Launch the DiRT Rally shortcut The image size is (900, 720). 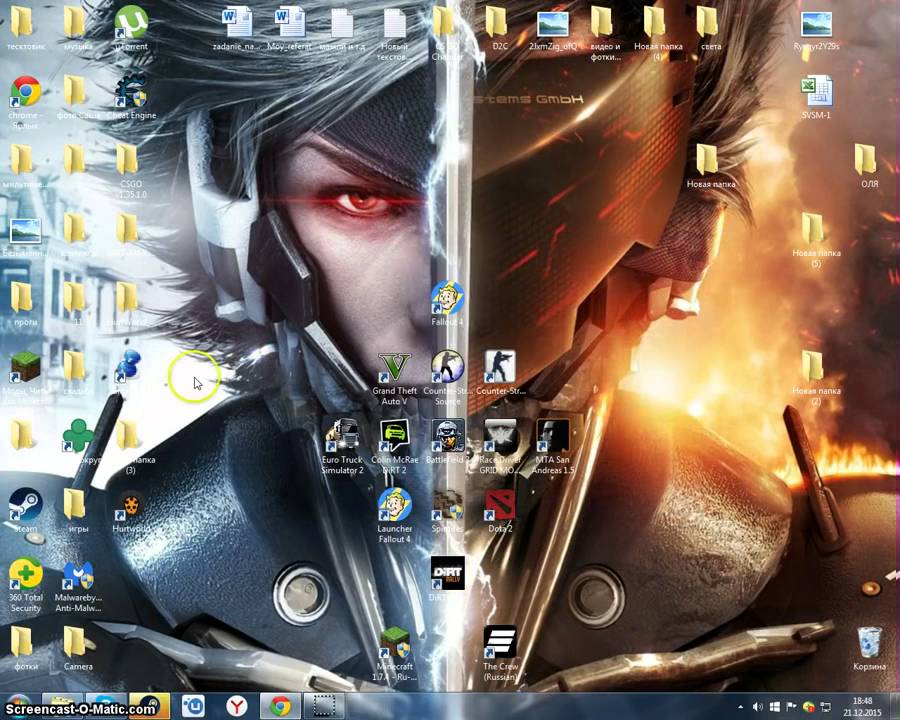(447, 579)
